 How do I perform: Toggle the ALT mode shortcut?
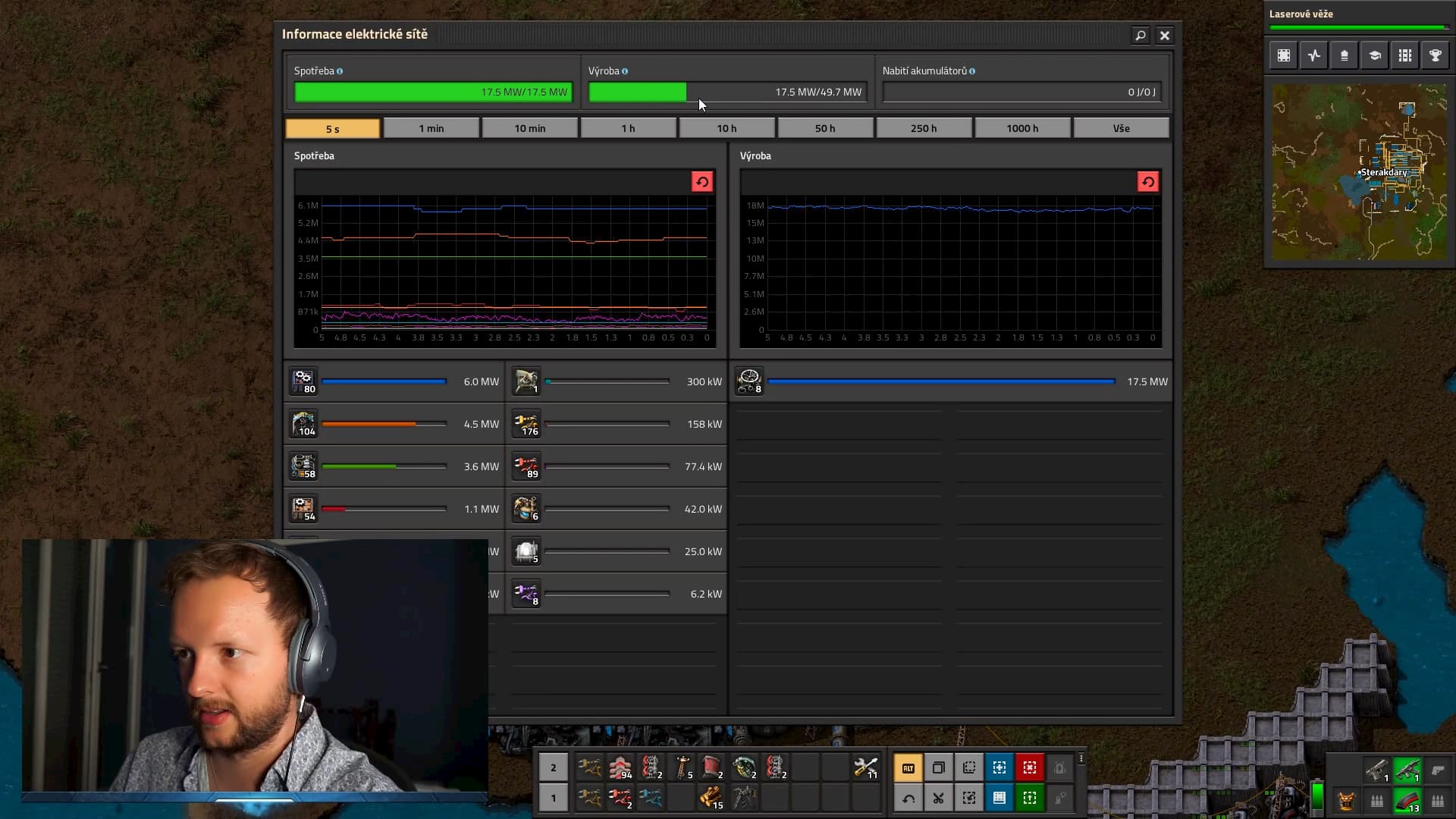(x=908, y=768)
